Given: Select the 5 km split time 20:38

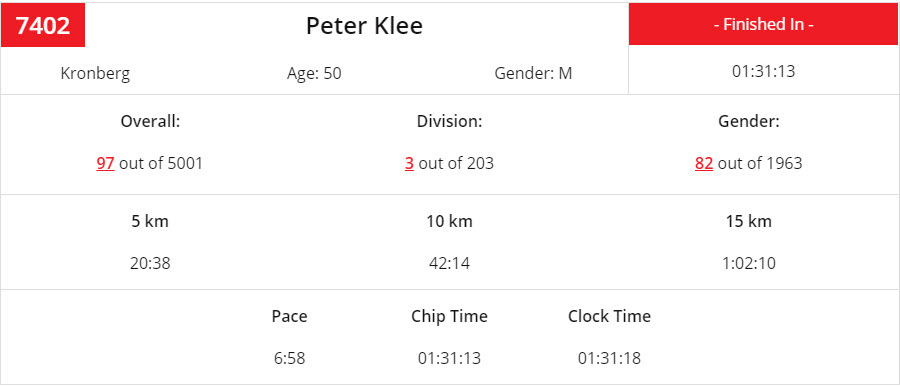Looking at the screenshot, I should [x=150, y=264].
